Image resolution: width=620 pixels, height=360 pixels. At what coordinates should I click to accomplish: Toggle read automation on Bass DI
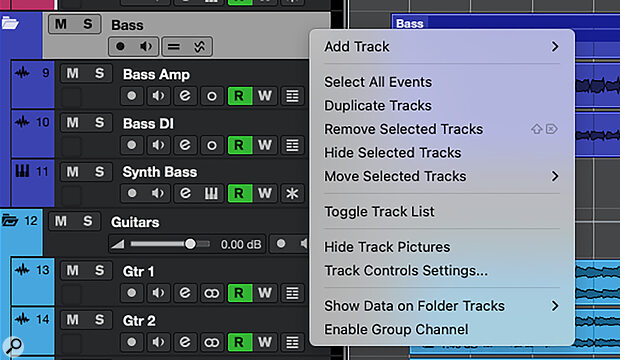[x=239, y=145]
